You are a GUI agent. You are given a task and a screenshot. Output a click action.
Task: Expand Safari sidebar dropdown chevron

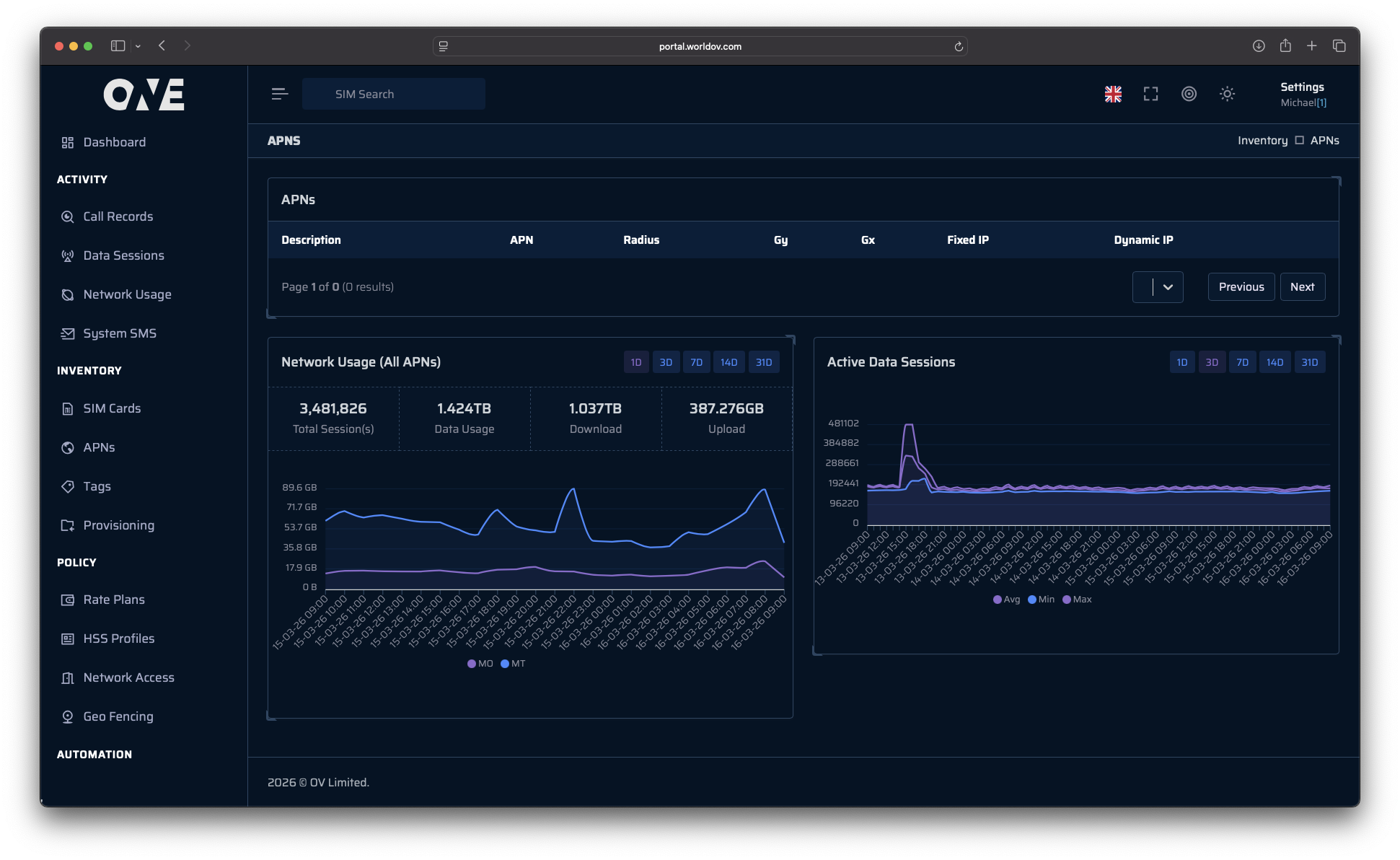pyautogui.click(x=138, y=46)
